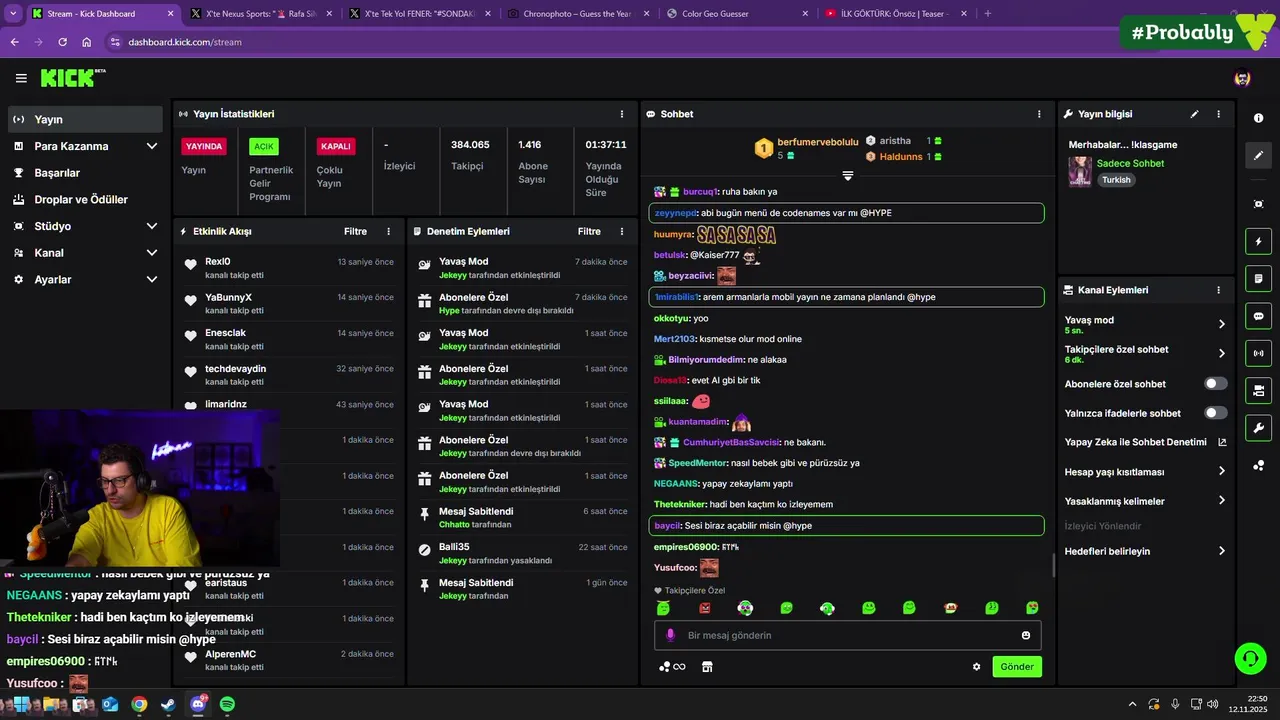Click the chat scrollbar thumb
Image resolution: width=1280 pixels, height=720 pixels.
(x=1053, y=565)
